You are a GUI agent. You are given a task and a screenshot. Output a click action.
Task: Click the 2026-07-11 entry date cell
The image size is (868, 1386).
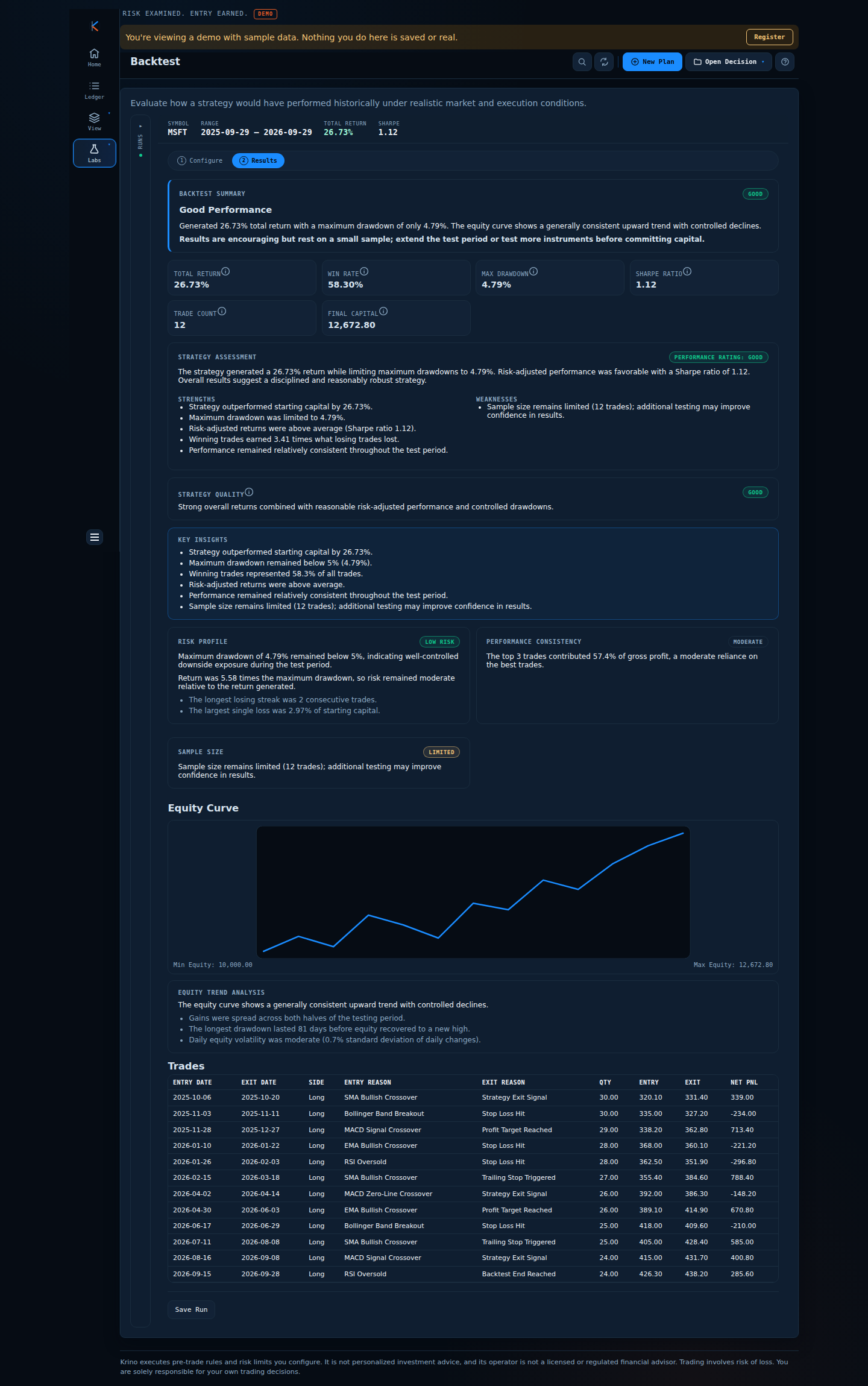coord(192,1242)
